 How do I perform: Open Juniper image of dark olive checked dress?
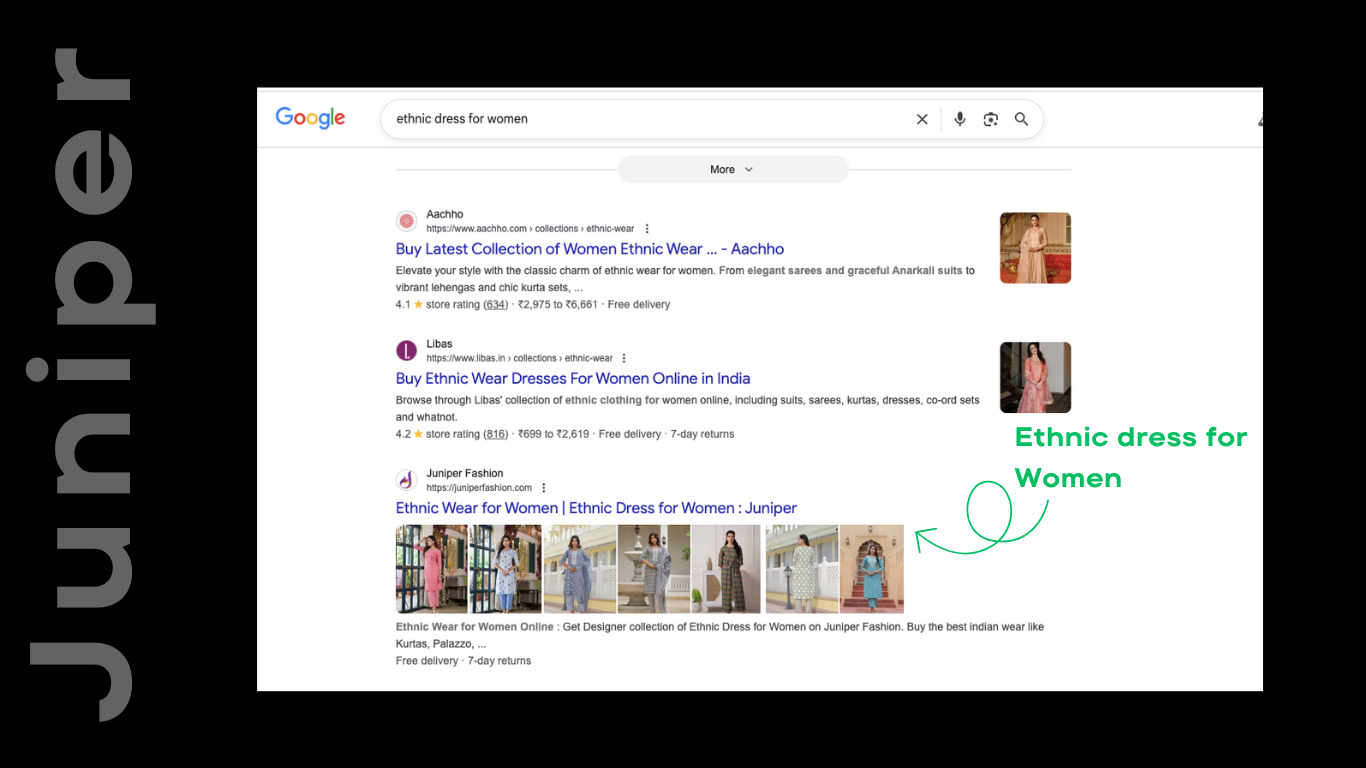coord(727,569)
